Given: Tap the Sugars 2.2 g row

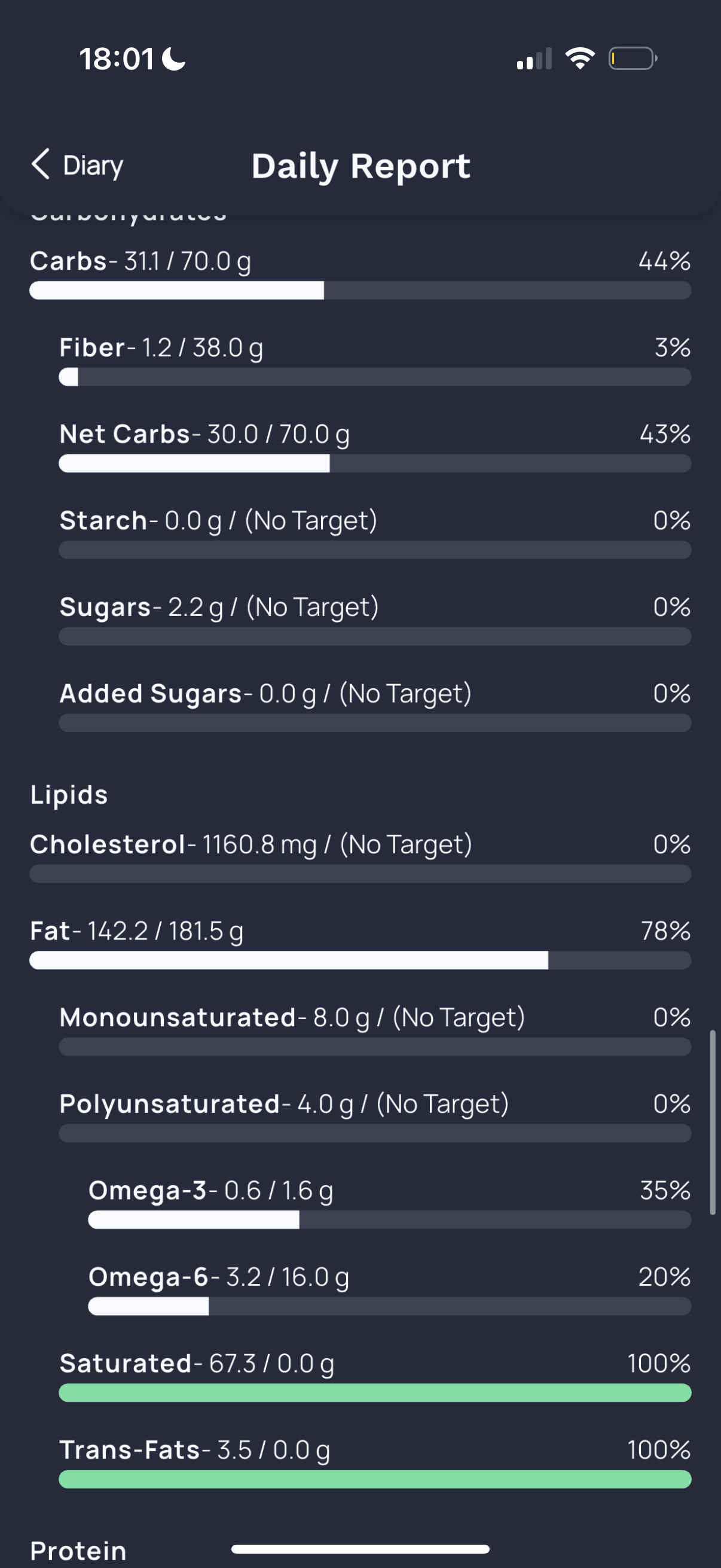Looking at the screenshot, I should tap(375, 620).
